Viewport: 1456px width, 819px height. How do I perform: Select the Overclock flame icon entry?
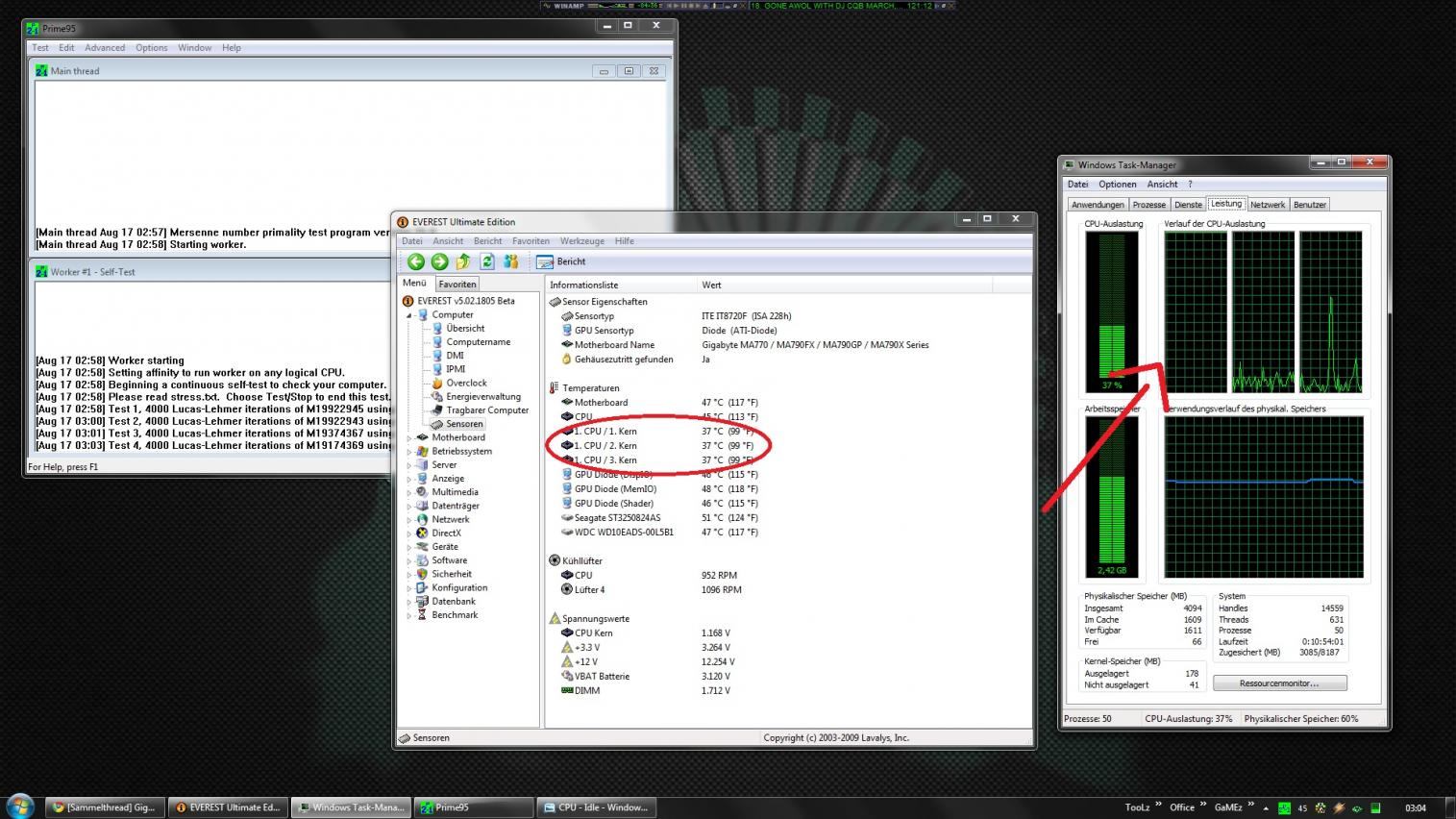(437, 383)
